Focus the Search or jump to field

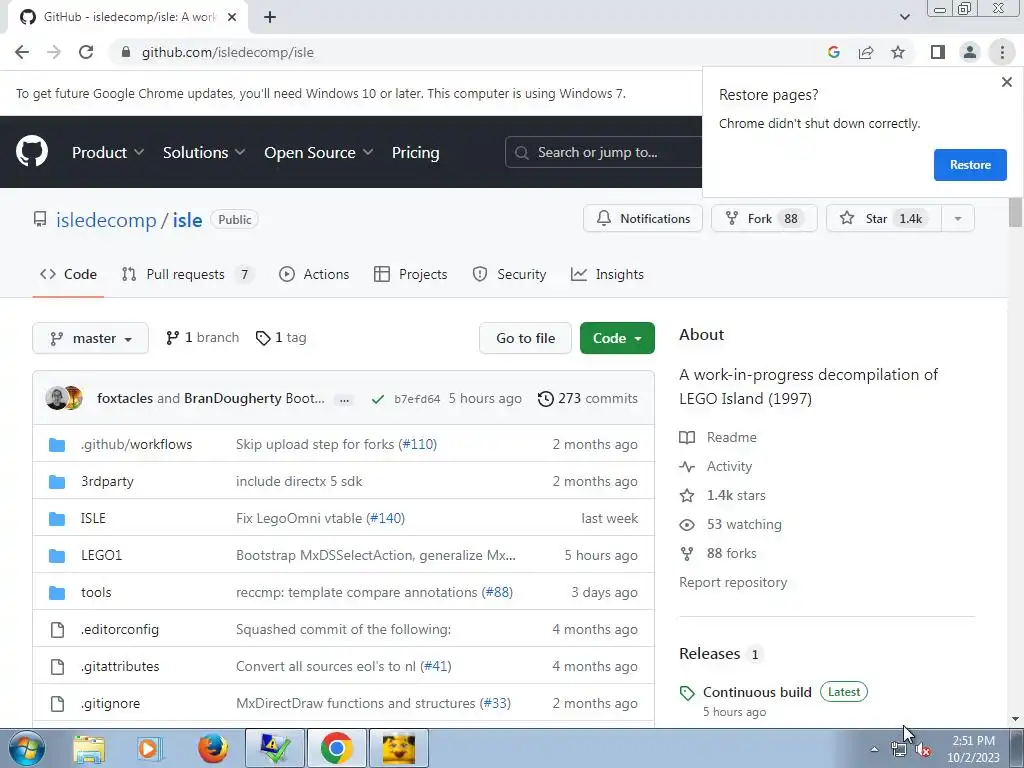pyautogui.click(x=604, y=152)
